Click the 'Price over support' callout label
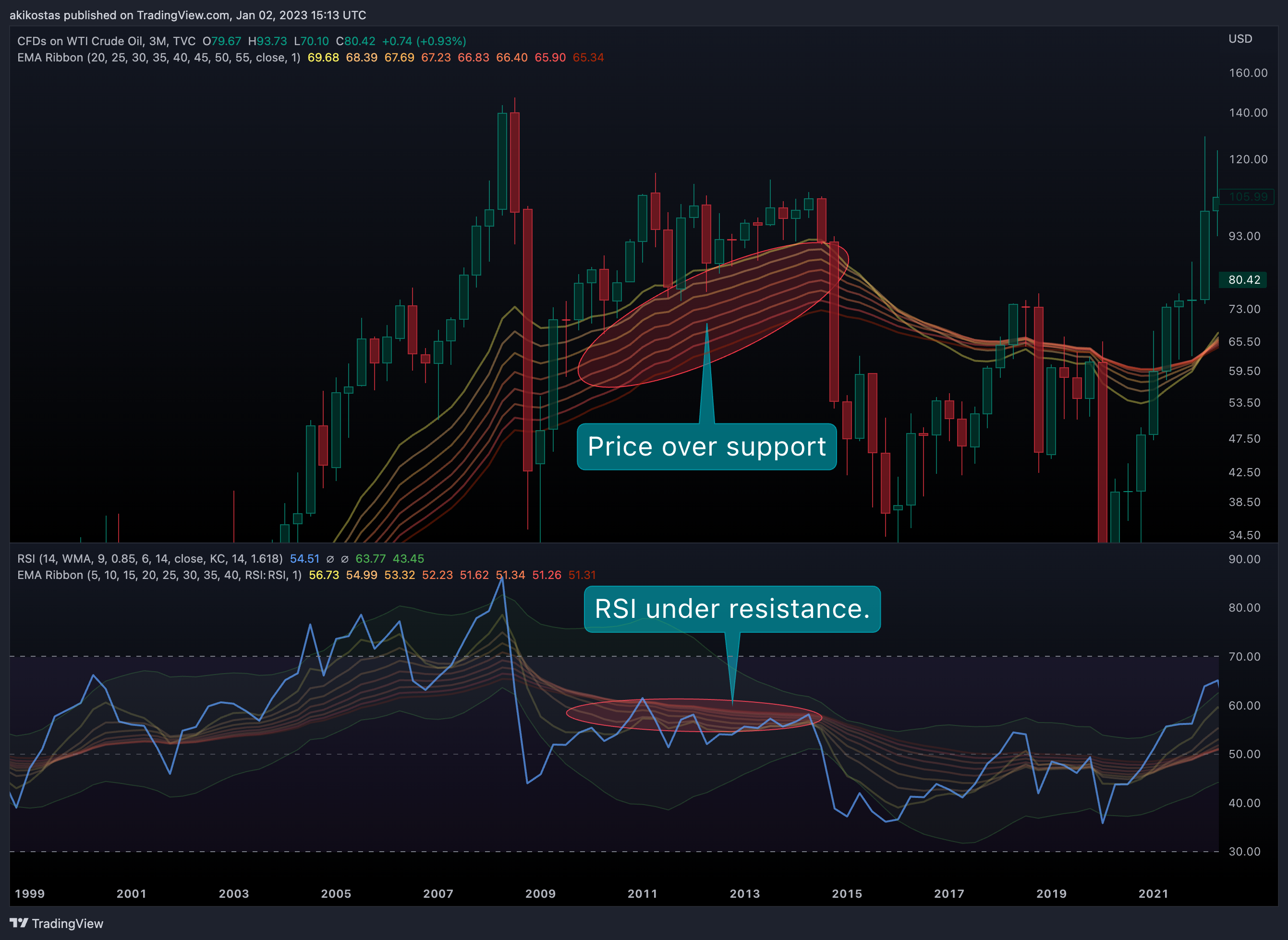The height and width of the screenshot is (940, 1288). [706, 446]
